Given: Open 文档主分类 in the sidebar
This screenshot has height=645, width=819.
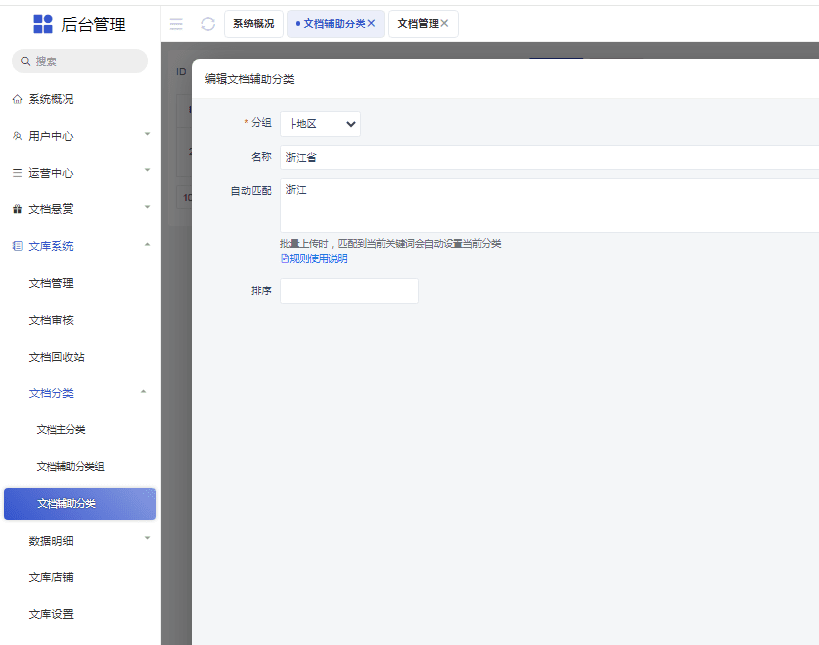Looking at the screenshot, I should pos(61,430).
